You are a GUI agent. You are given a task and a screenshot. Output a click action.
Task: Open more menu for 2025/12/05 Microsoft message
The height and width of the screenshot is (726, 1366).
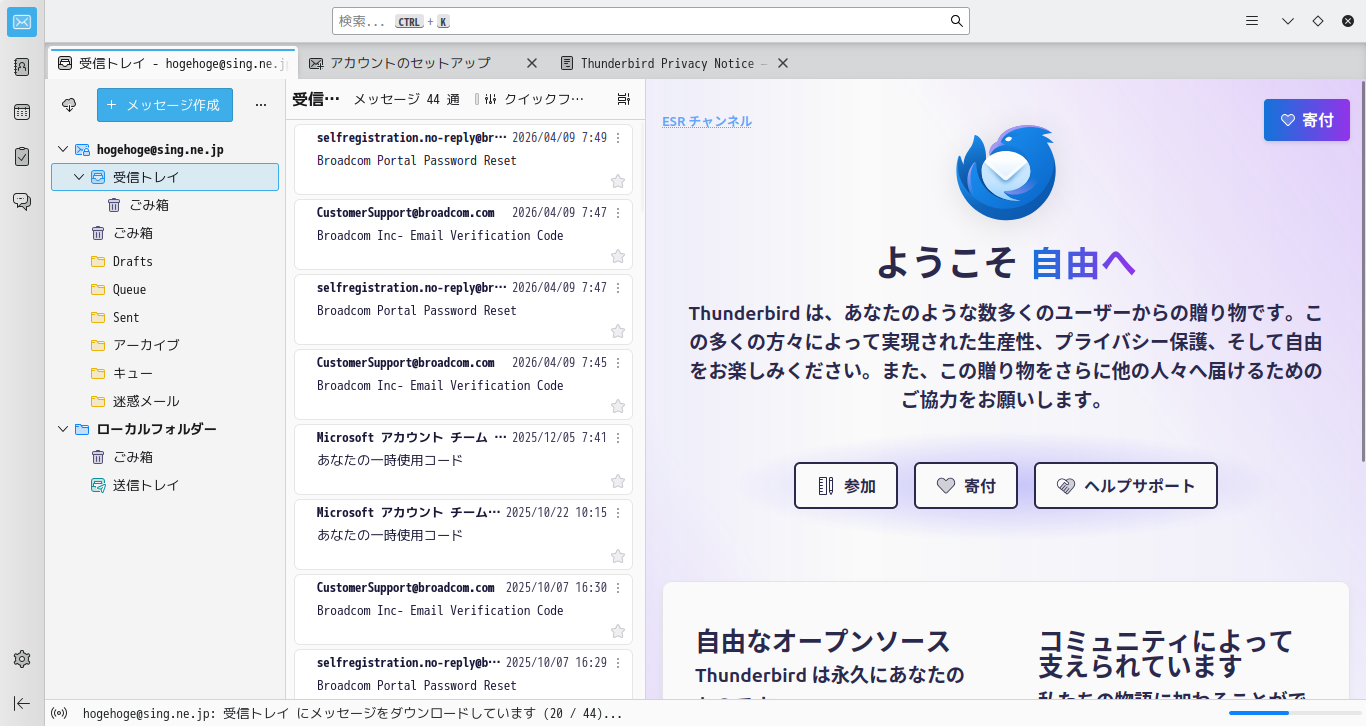618,438
